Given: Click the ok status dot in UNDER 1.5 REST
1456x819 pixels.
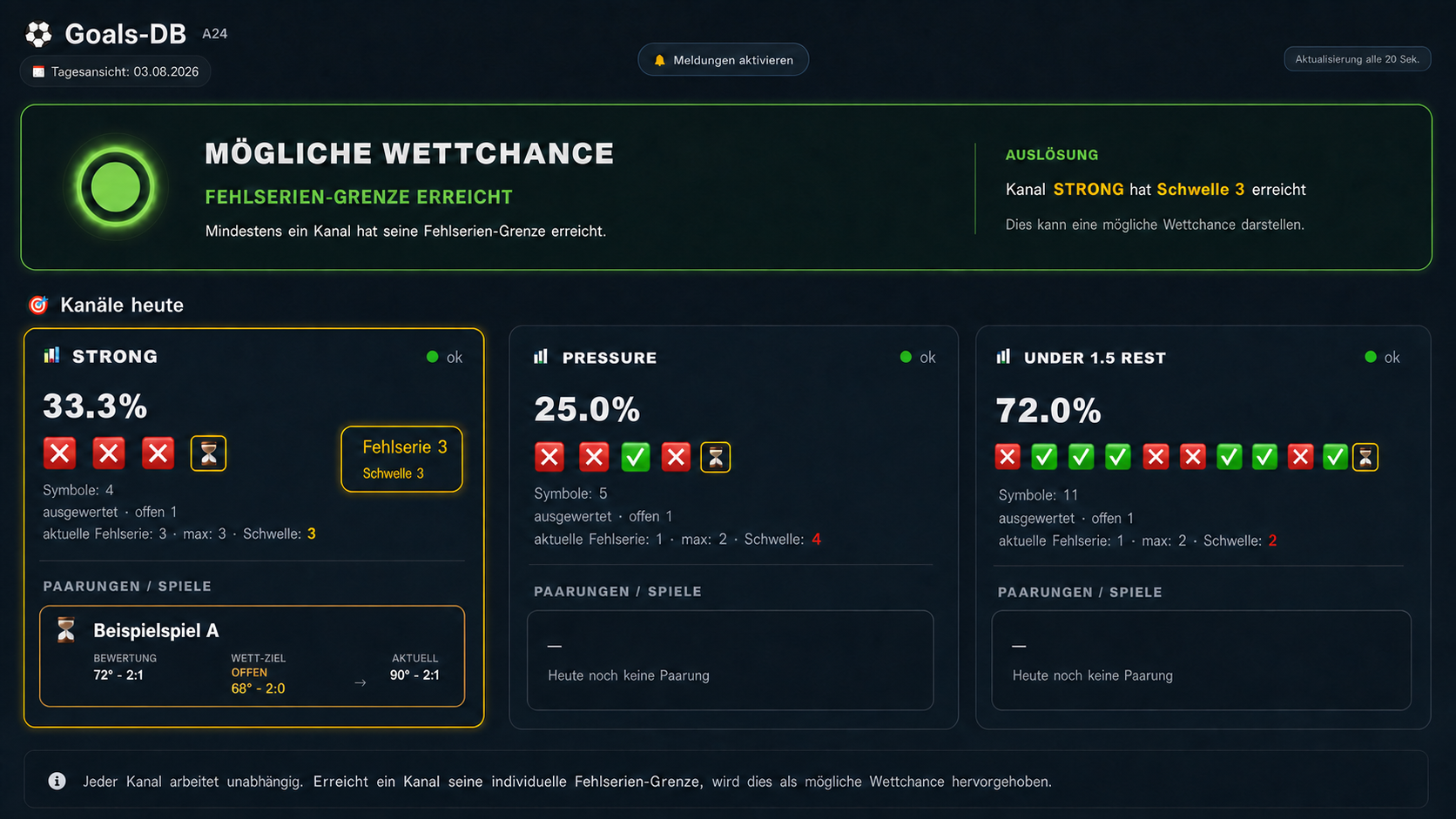Looking at the screenshot, I should pos(1371,357).
